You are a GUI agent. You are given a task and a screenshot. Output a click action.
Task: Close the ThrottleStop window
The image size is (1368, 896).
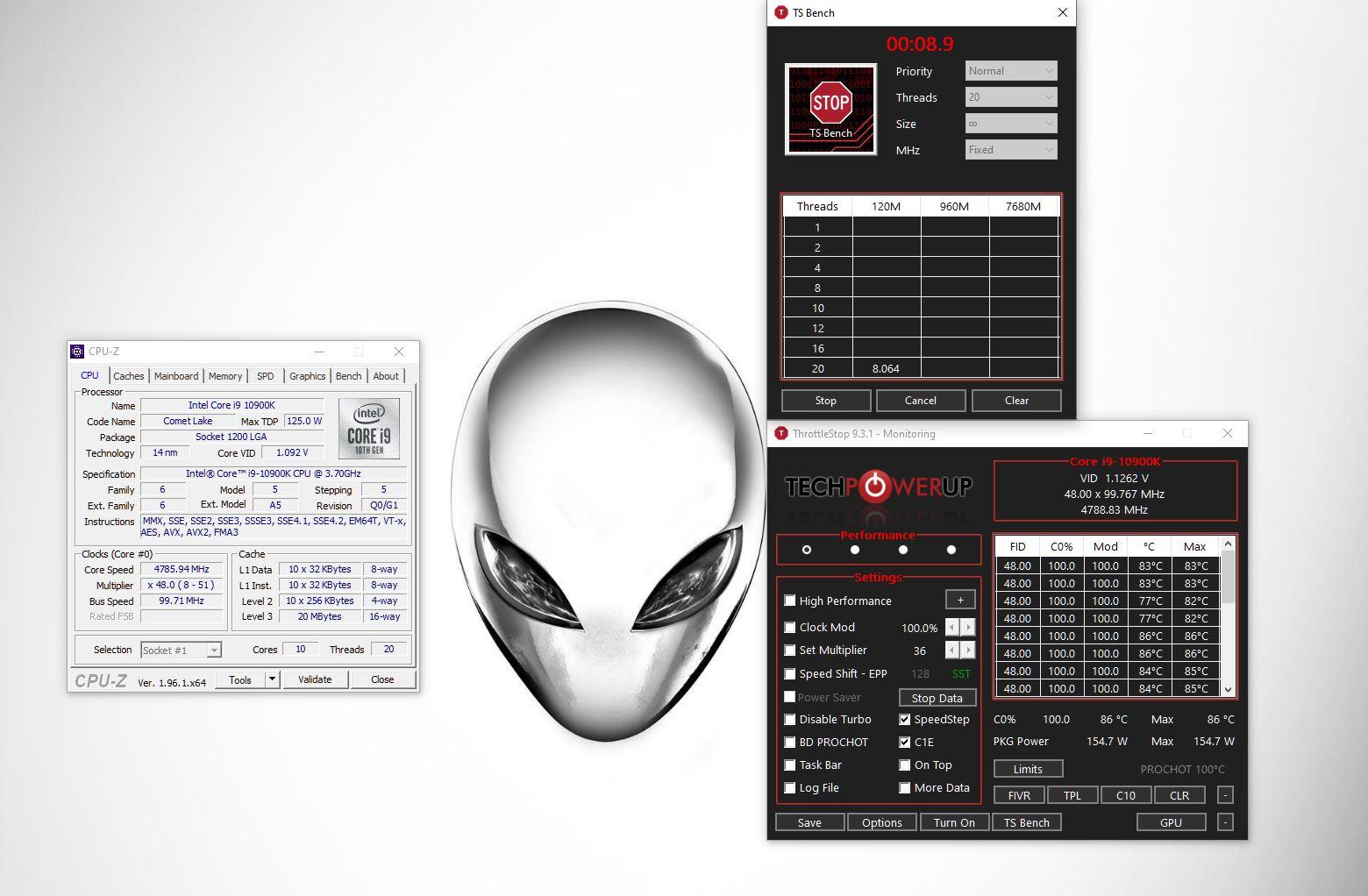pyautogui.click(x=1228, y=433)
